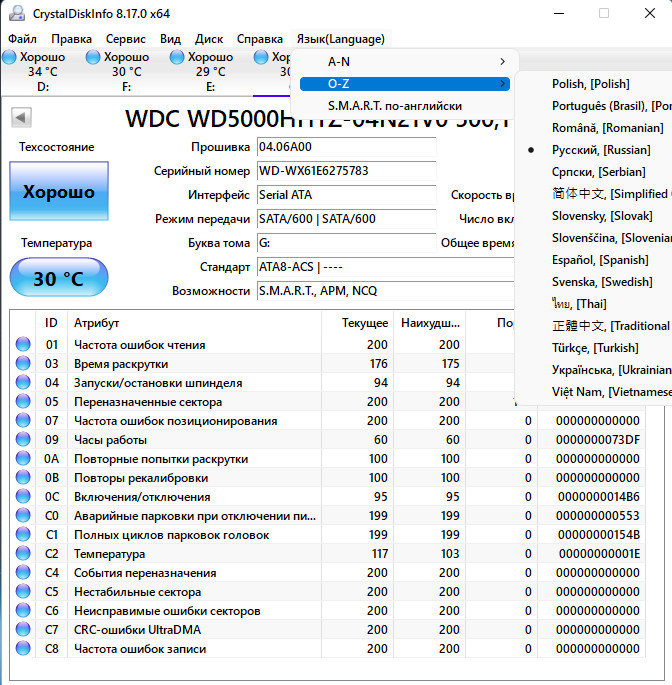The image size is (672, 685).
Task: Click the serial number field
Action: point(346,171)
